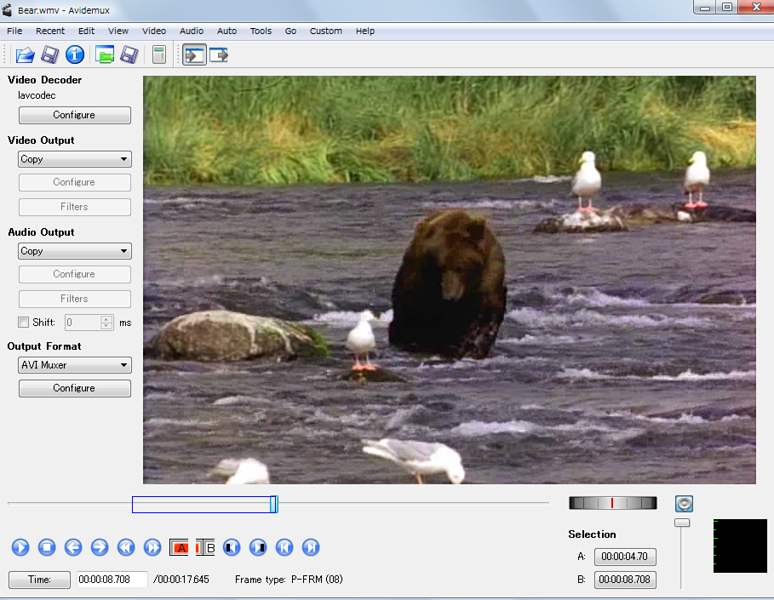Click Configure under Video Decoder

[74, 115]
